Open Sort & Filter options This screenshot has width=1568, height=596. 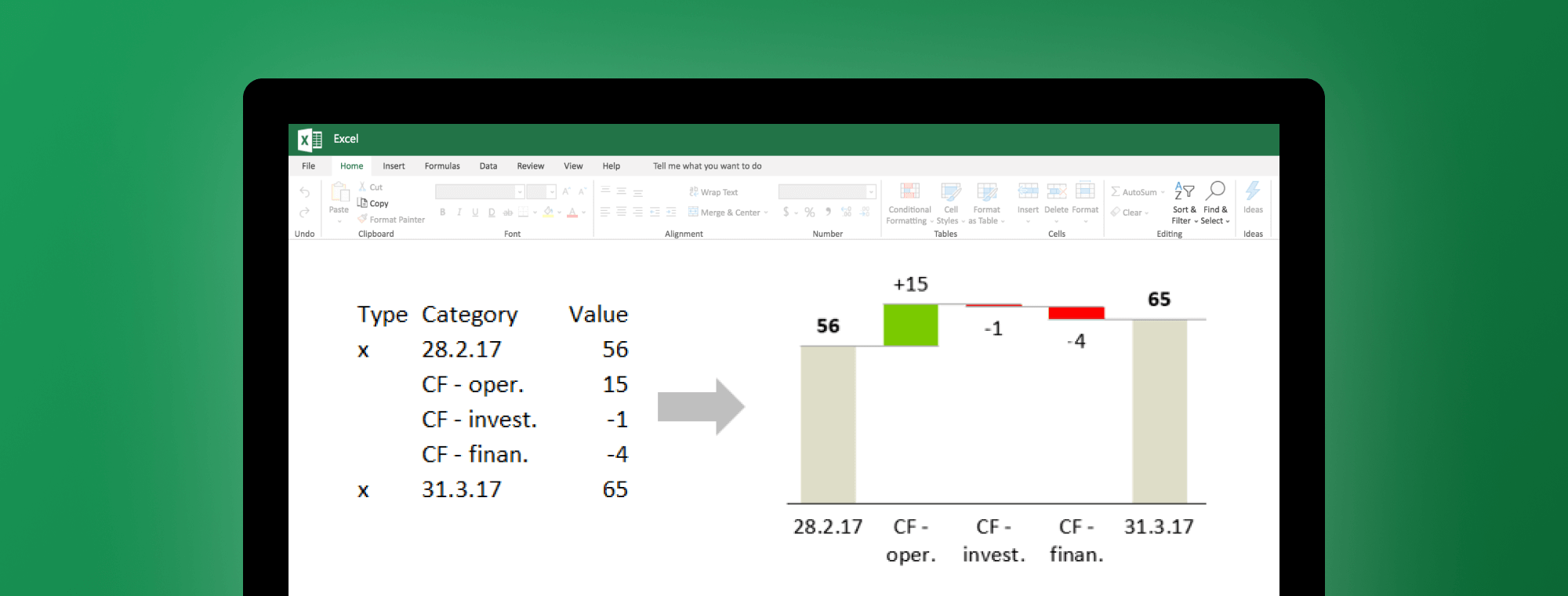[x=1184, y=191]
